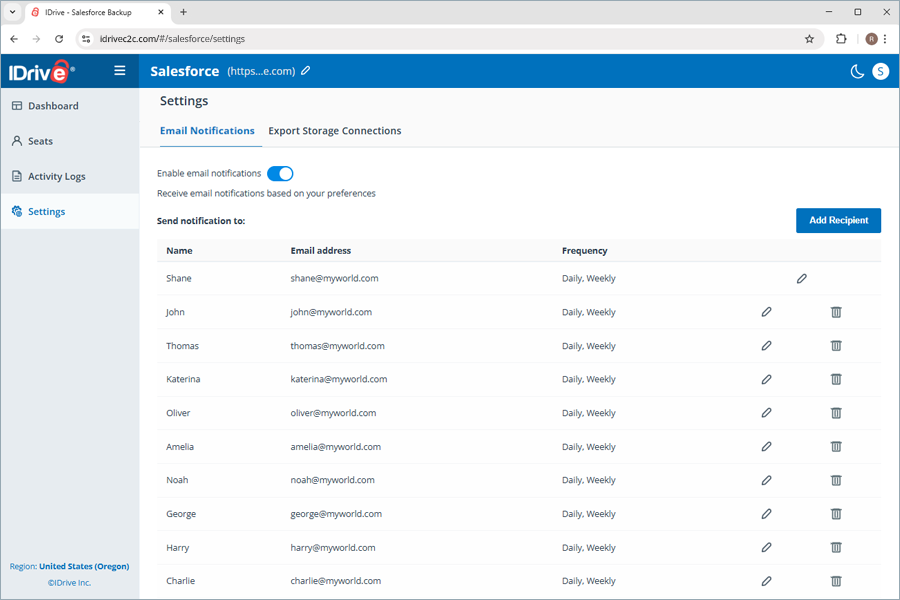The height and width of the screenshot is (600, 900).
Task: Delete Amelia recipient row
Action: [x=836, y=446]
